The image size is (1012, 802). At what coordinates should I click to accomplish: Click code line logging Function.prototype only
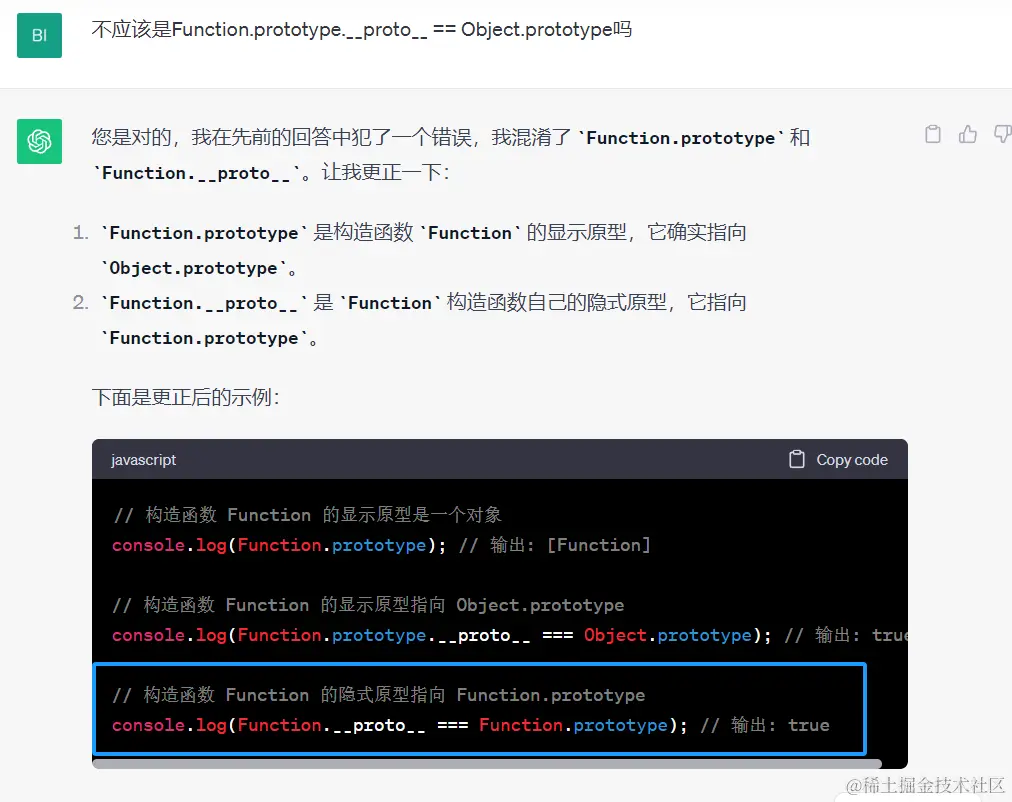pyautogui.click(x=381, y=545)
